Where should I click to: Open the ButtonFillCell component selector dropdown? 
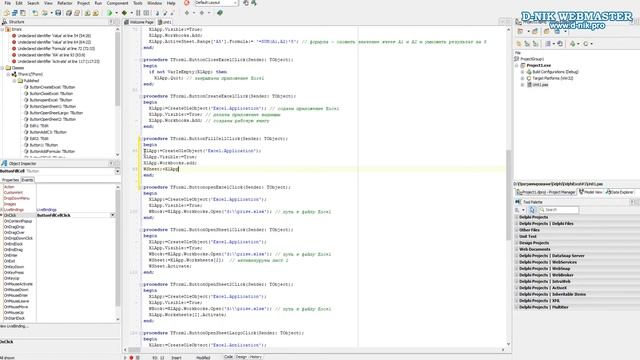[x=118, y=171]
